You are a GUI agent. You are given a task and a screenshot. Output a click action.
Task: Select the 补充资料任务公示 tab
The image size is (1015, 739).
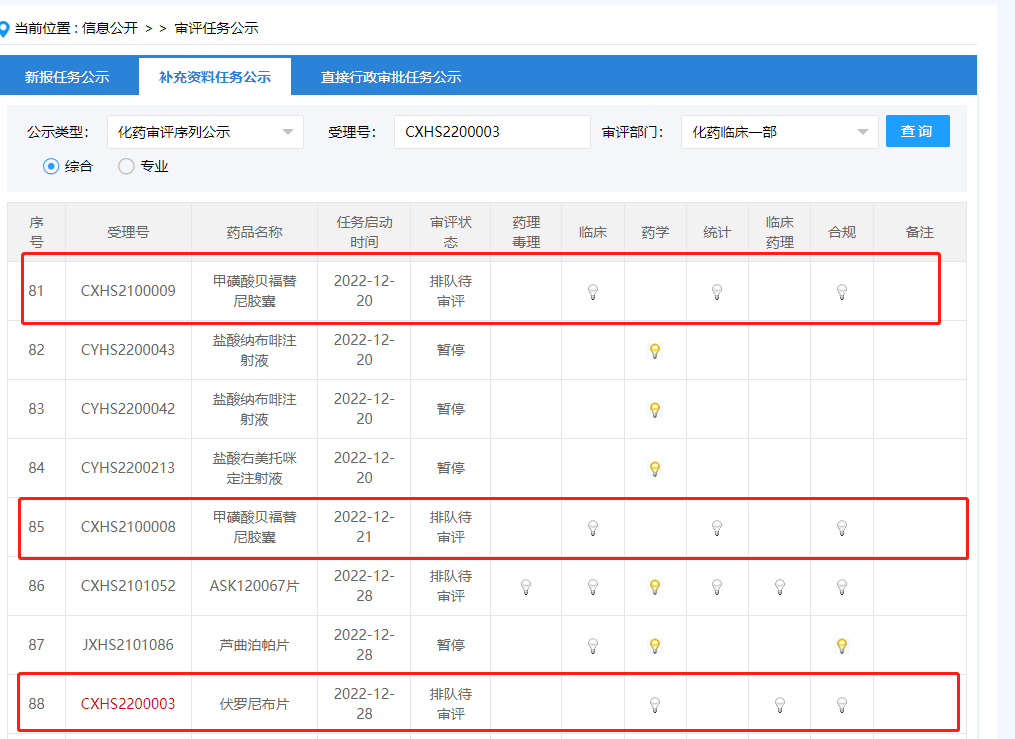(x=214, y=77)
